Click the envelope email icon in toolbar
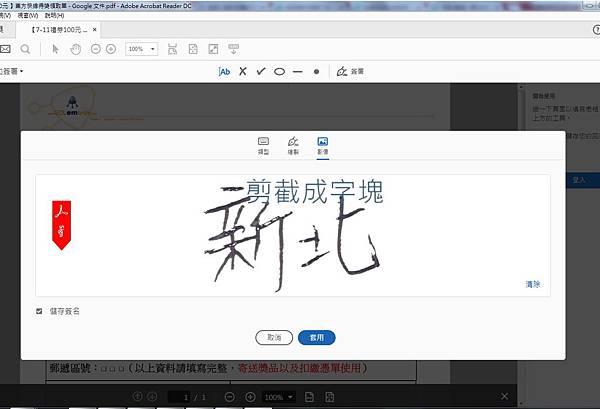This screenshot has width=600, height=409. (5, 49)
